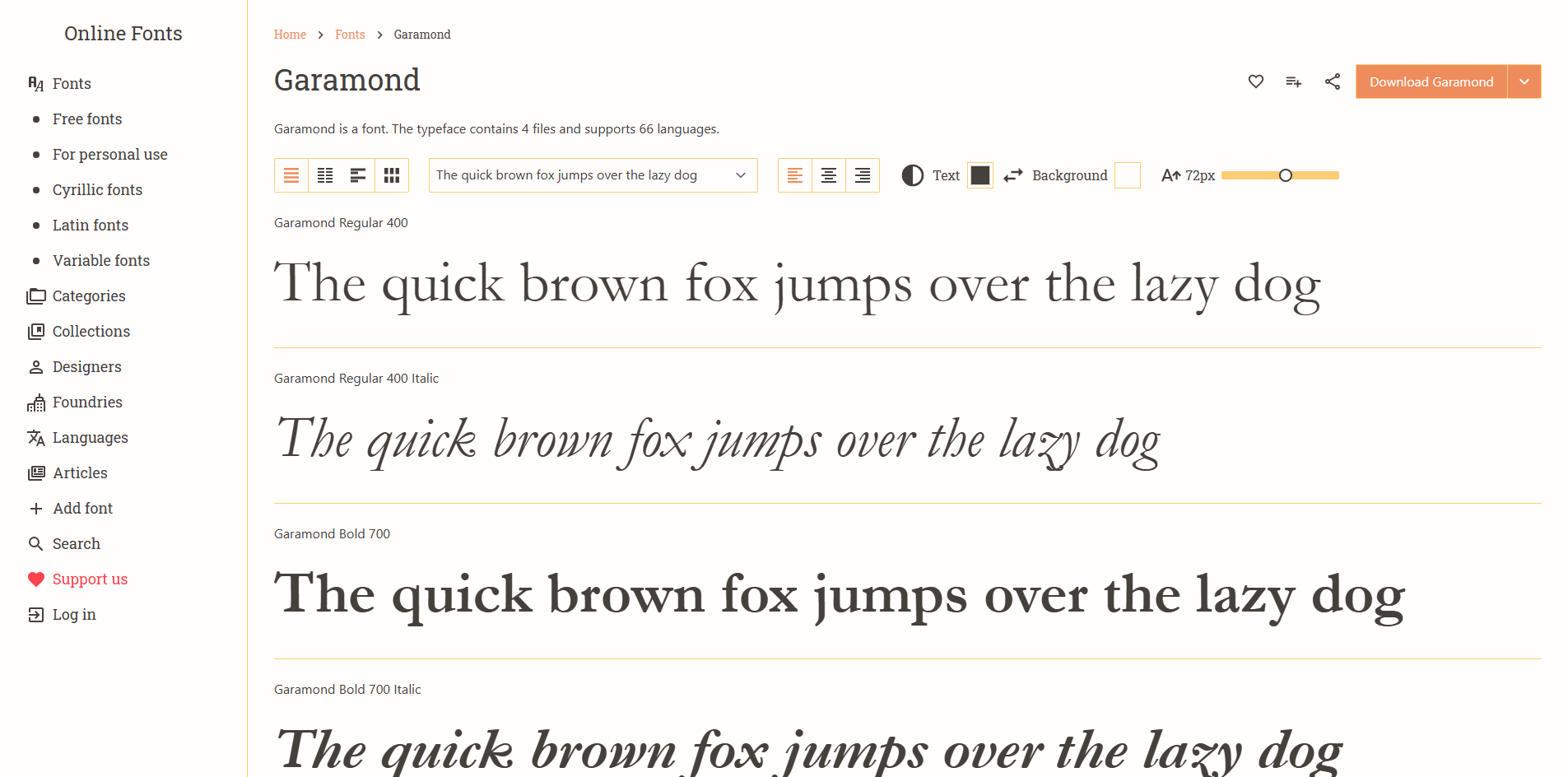Image resolution: width=1568 pixels, height=777 pixels.
Task: Open the Search page from the sidebar
Action: (76, 543)
